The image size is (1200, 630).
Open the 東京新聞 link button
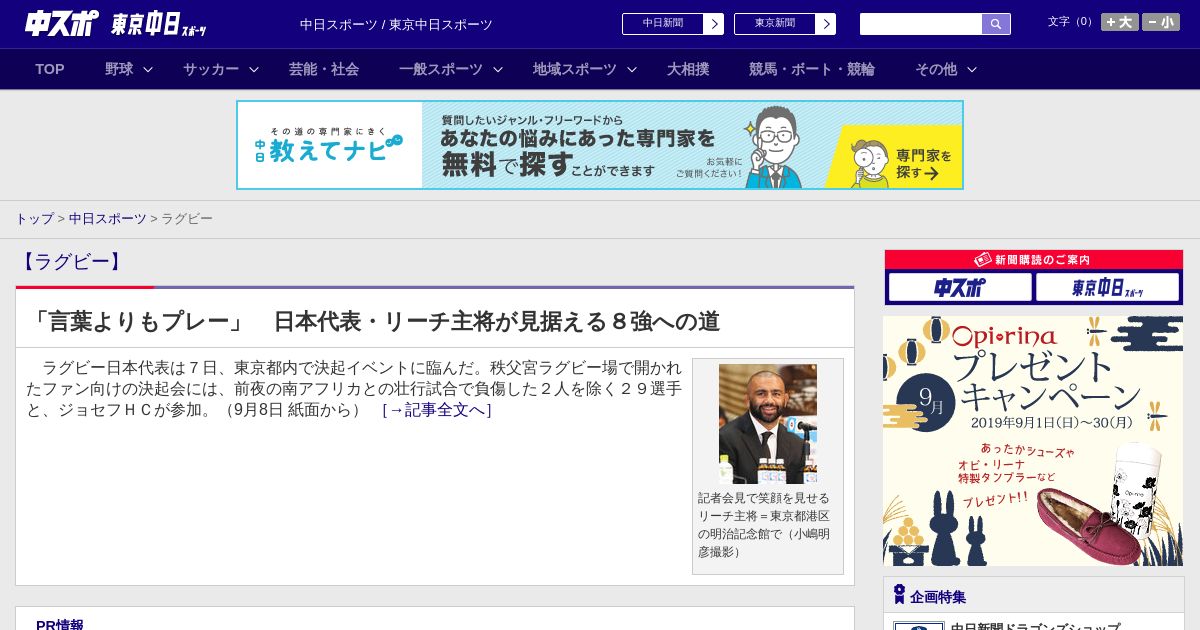coord(775,24)
